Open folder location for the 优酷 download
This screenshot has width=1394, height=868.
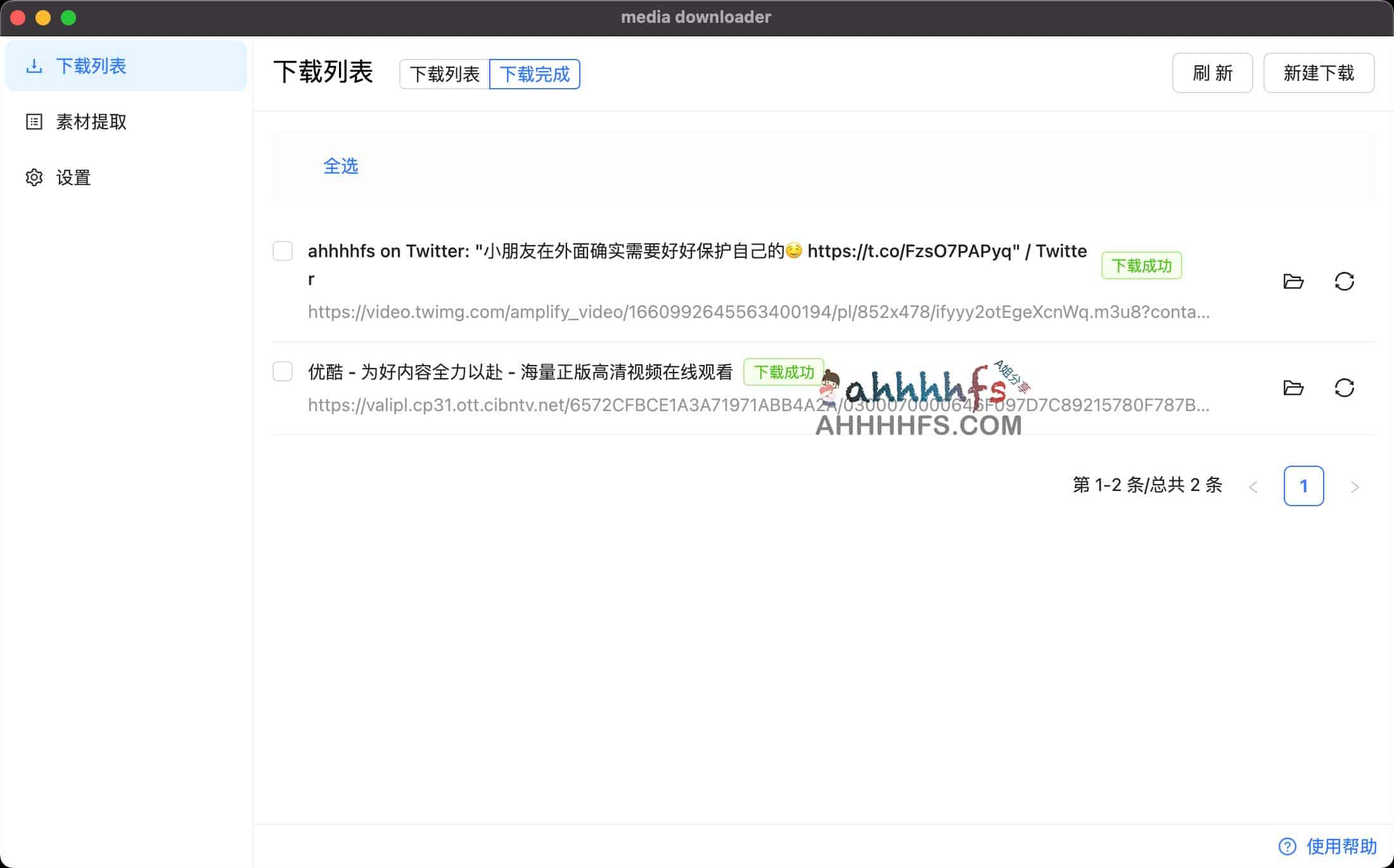(x=1294, y=388)
